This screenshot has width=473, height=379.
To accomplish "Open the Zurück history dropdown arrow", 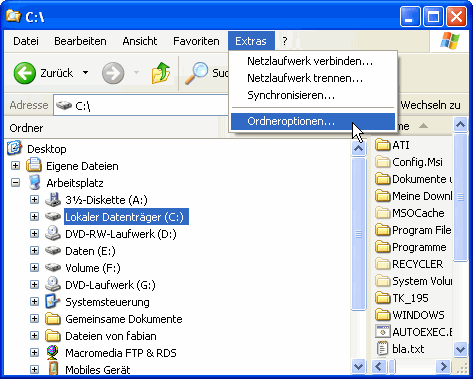I will click(x=86, y=72).
